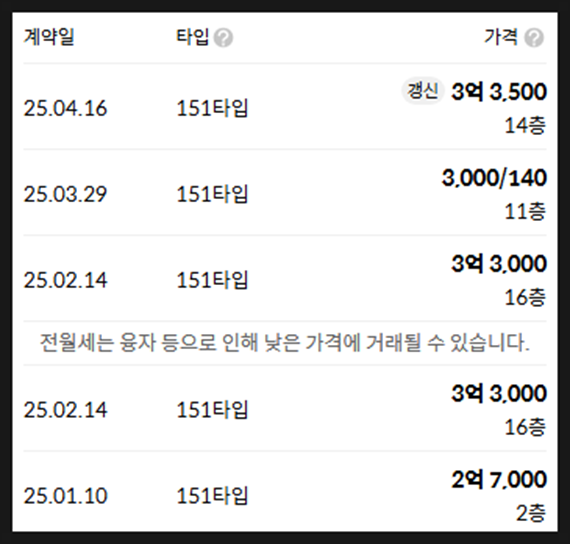
Task: Click the 3,000/140 monthly rent price
Action: pos(494,178)
